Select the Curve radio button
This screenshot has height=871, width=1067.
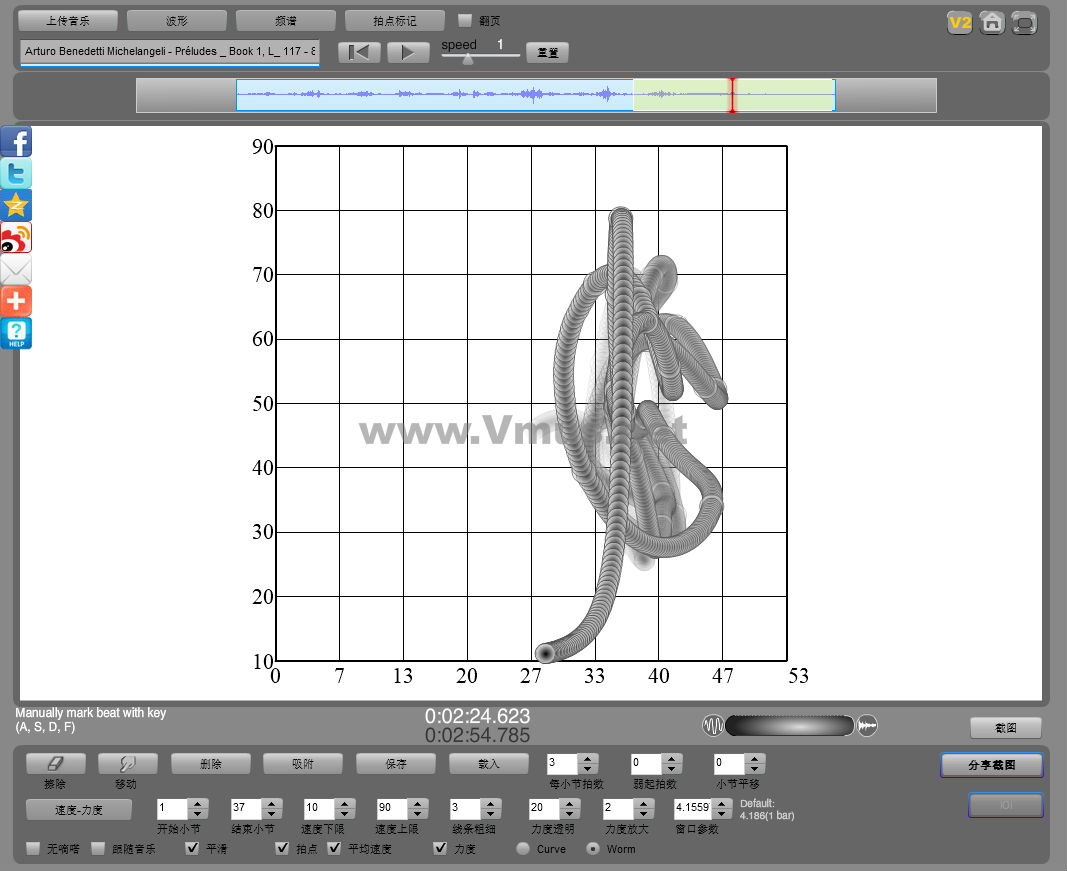pos(523,849)
